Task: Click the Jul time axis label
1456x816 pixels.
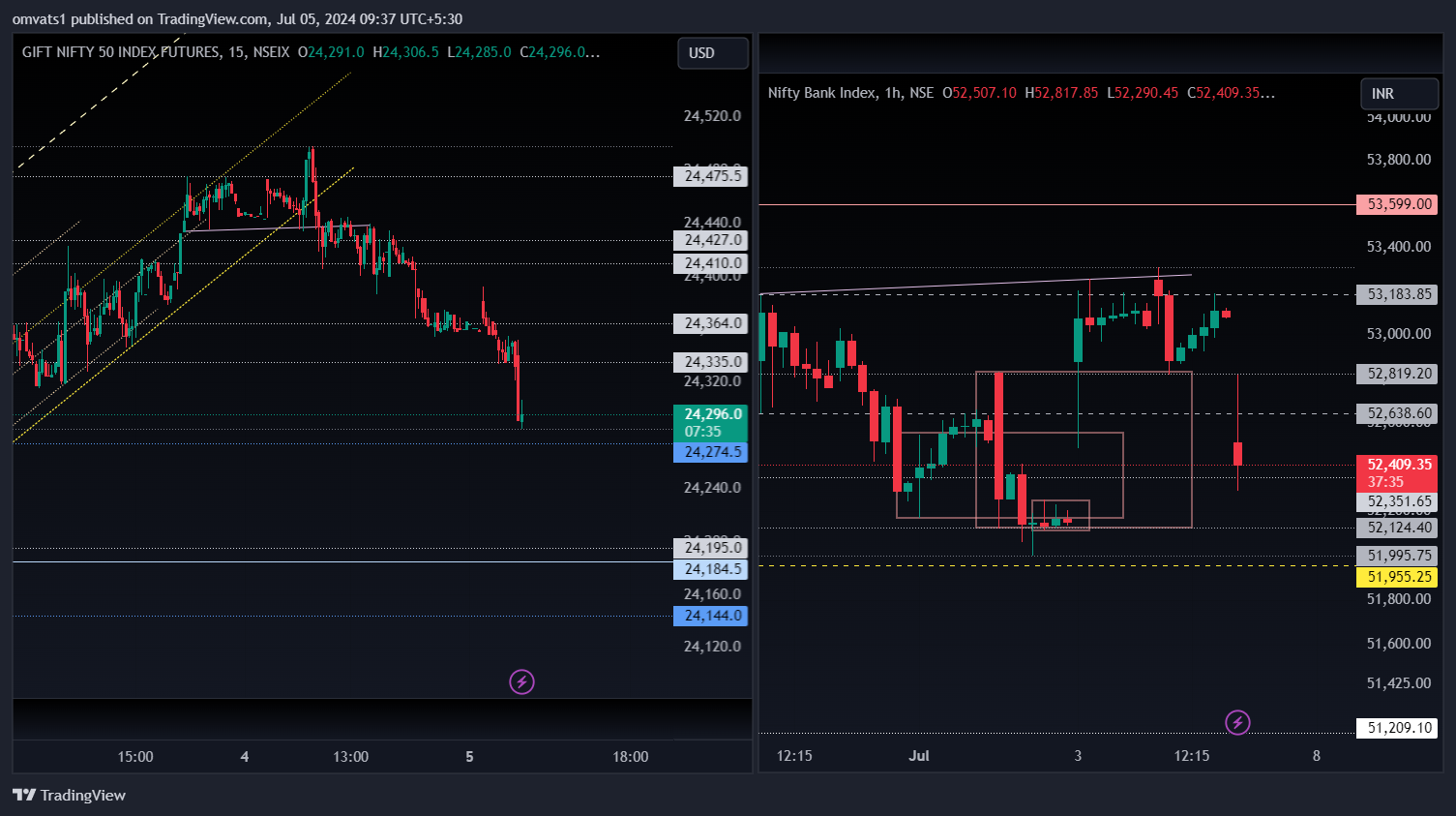Action: pos(919,756)
